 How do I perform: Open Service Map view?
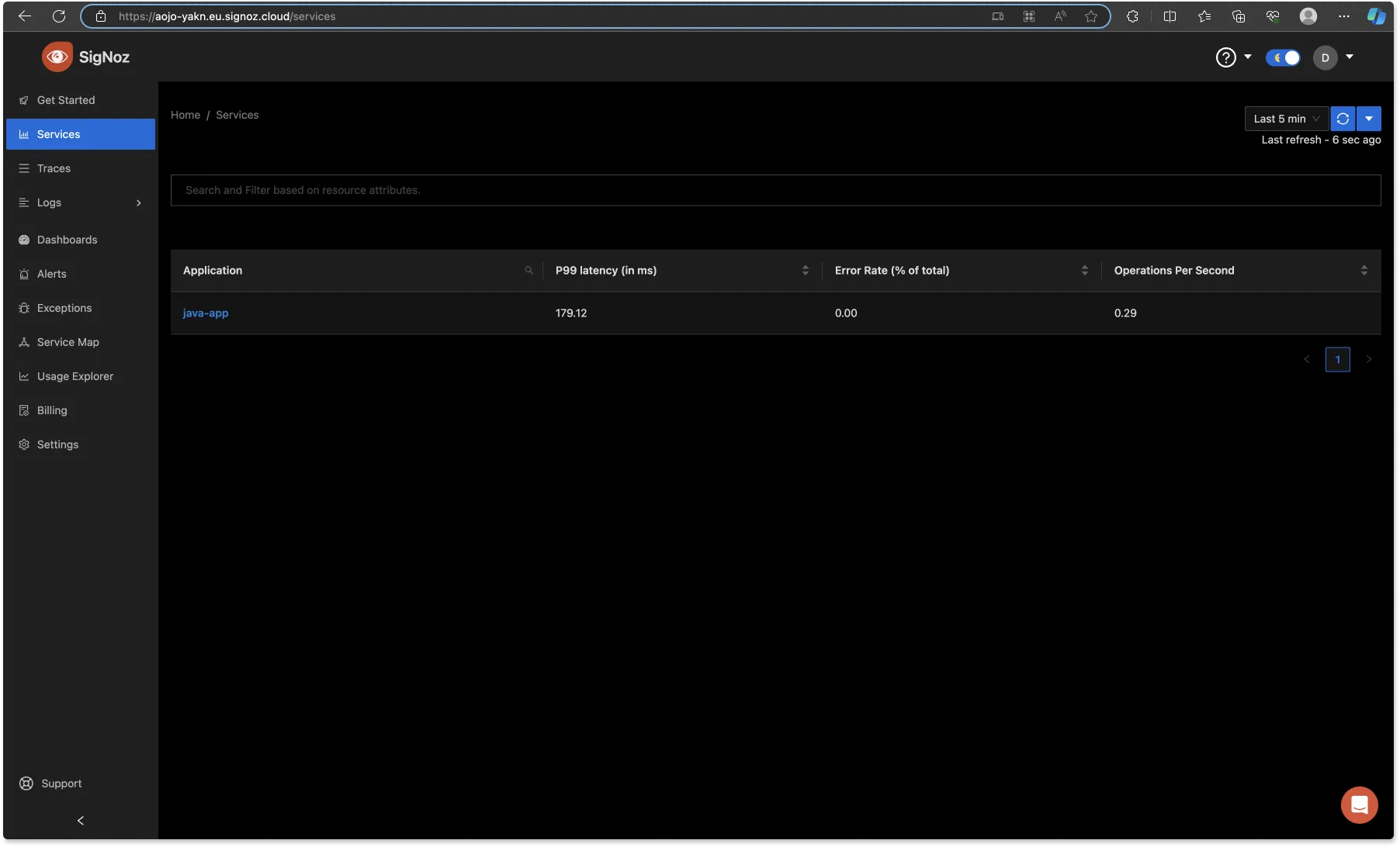point(81,342)
